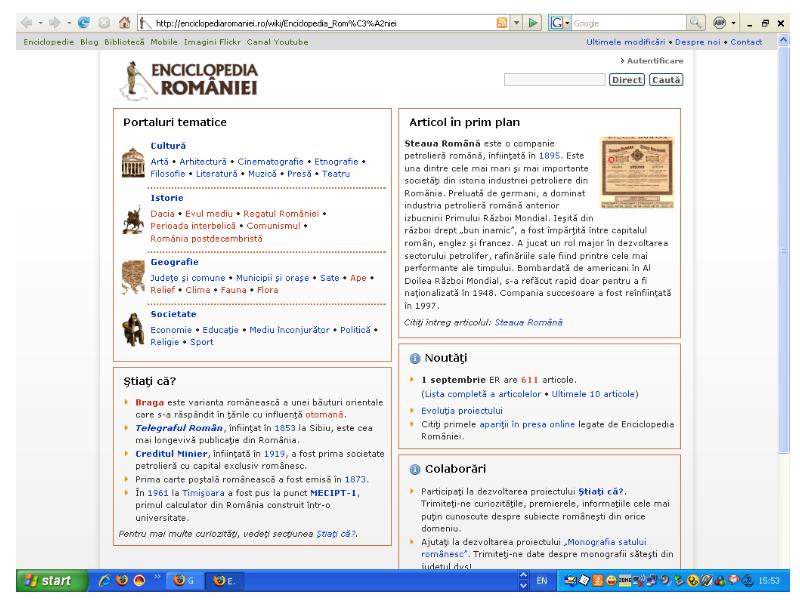This screenshot has width=800, height=600.
Task: Open the Regatul României link
Action: coord(281,214)
